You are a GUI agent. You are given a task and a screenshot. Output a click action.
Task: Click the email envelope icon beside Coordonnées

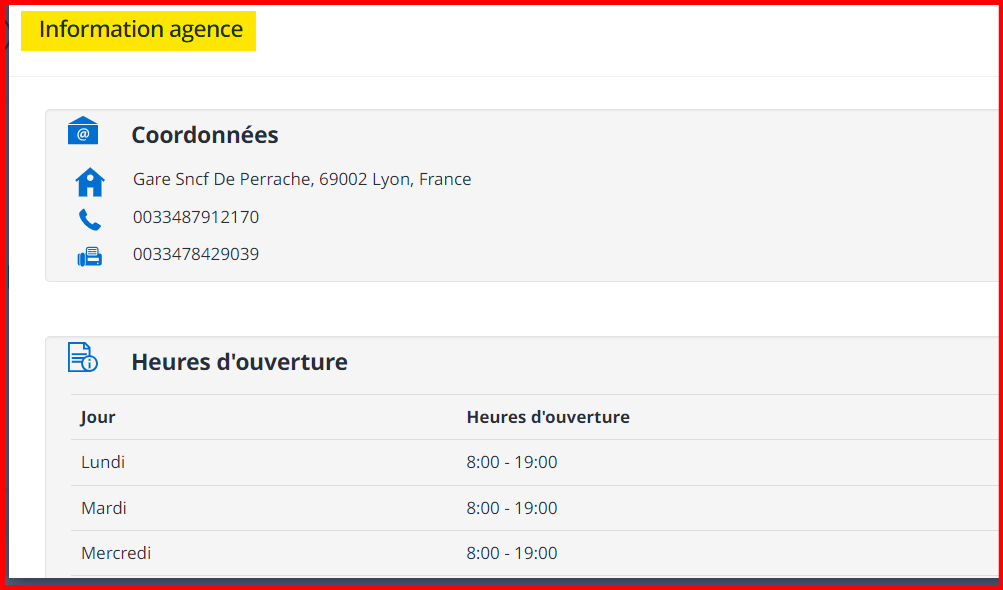[x=83, y=131]
